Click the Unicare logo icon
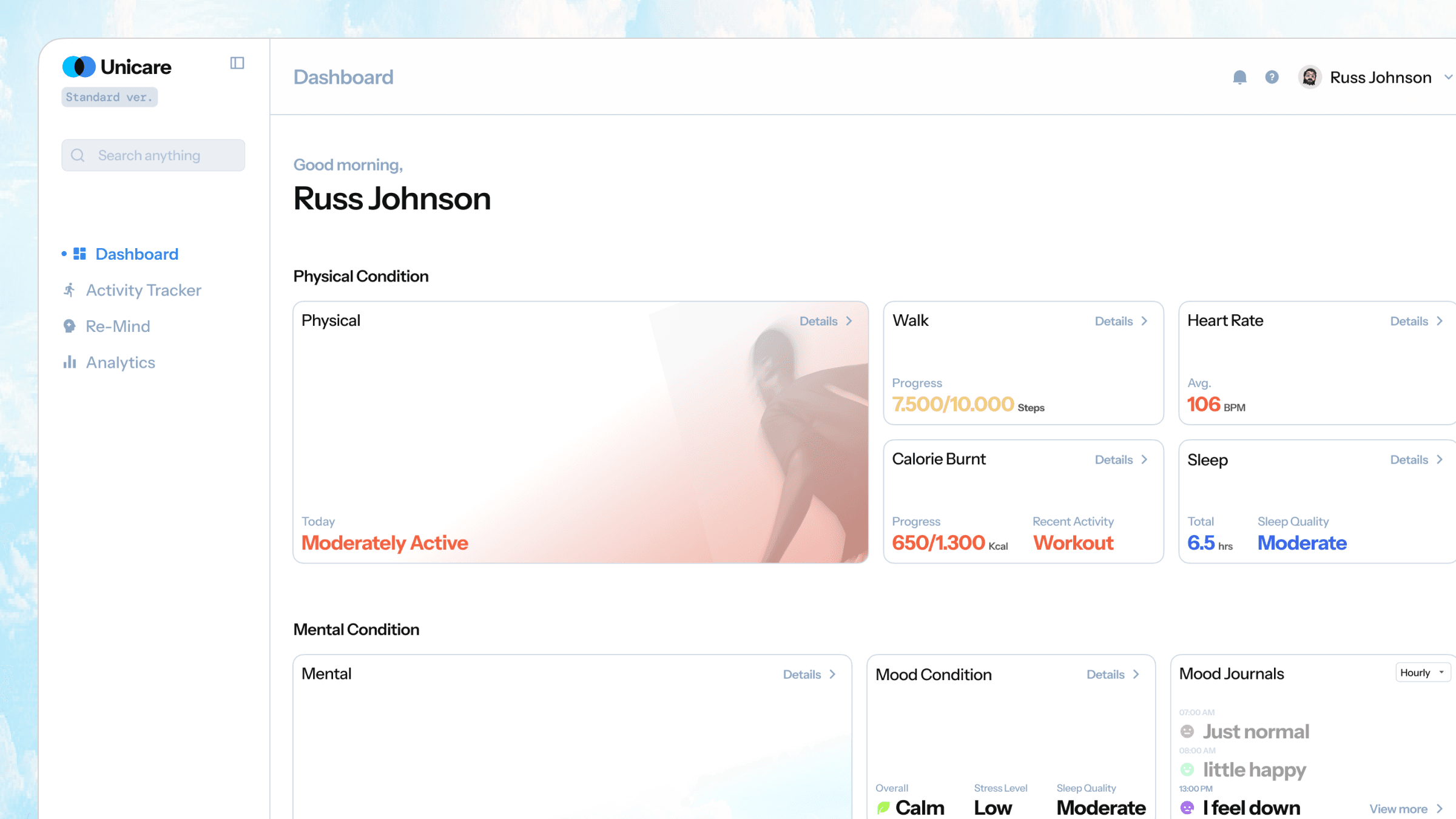 [x=79, y=67]
